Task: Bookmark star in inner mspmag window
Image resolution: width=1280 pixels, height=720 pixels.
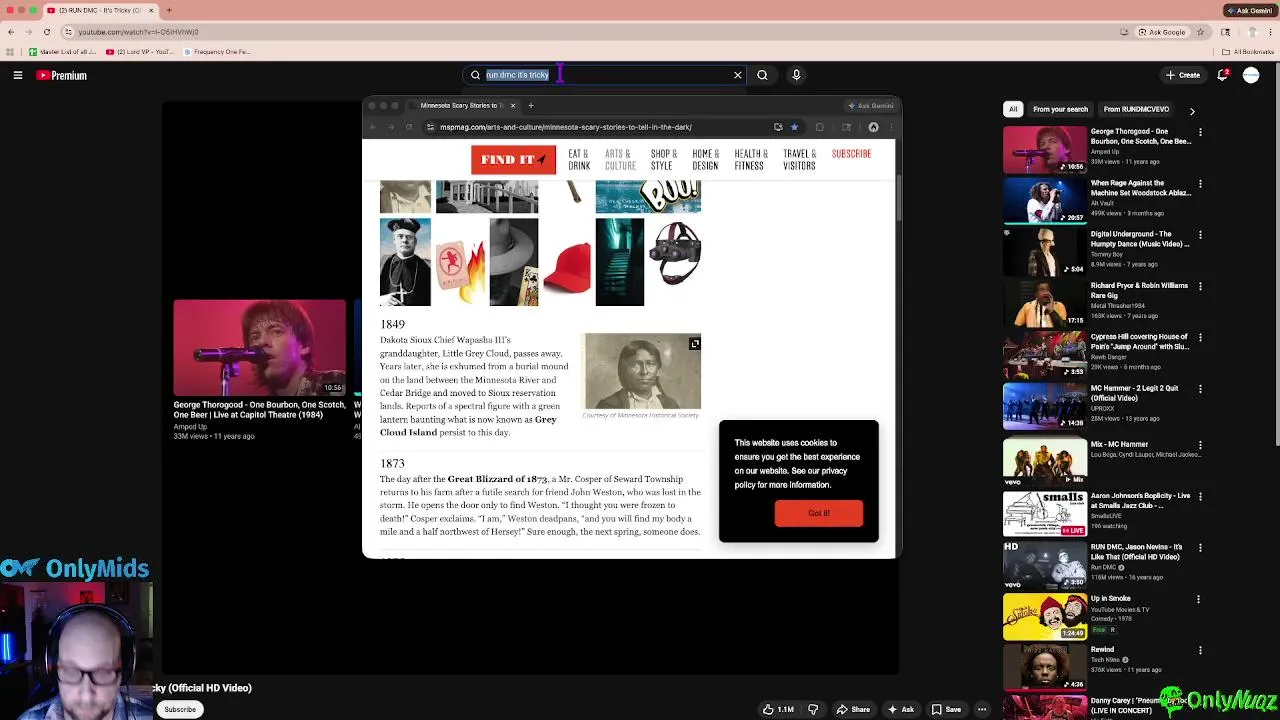Action: 794,127
